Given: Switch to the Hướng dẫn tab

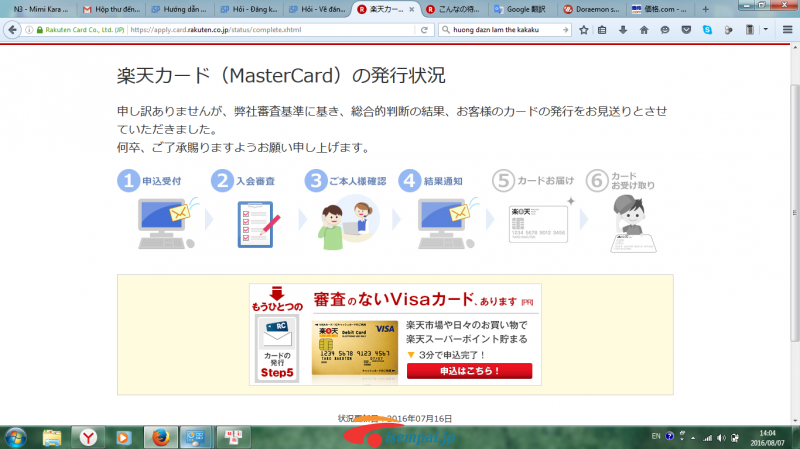Looking at the screenshot, I should click(x=180, y=9).
